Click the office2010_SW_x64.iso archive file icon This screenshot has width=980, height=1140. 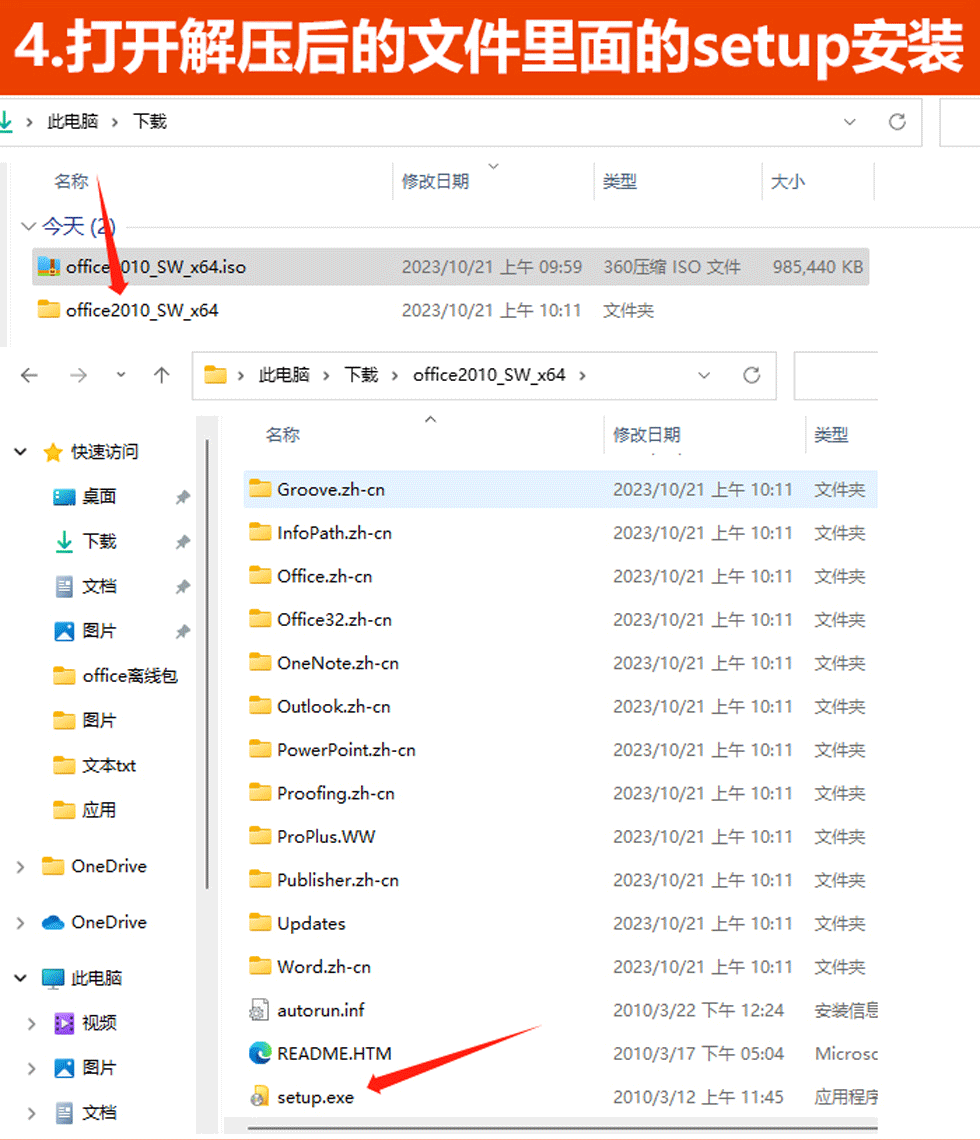pos(49,267)
